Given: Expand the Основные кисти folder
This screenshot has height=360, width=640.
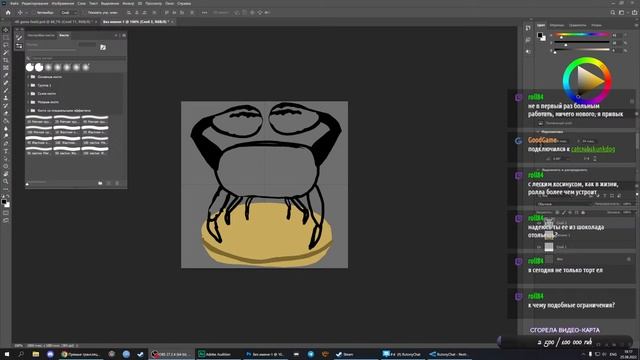Looking at the screenshot, I should tap(28, 77).
